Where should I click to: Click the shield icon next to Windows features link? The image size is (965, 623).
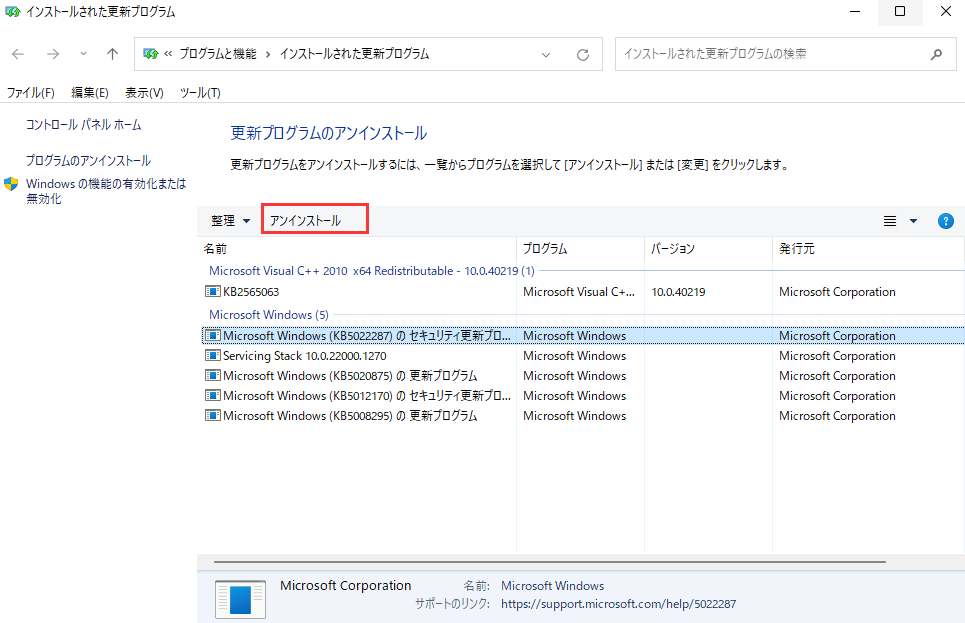(x=9, y=184)
